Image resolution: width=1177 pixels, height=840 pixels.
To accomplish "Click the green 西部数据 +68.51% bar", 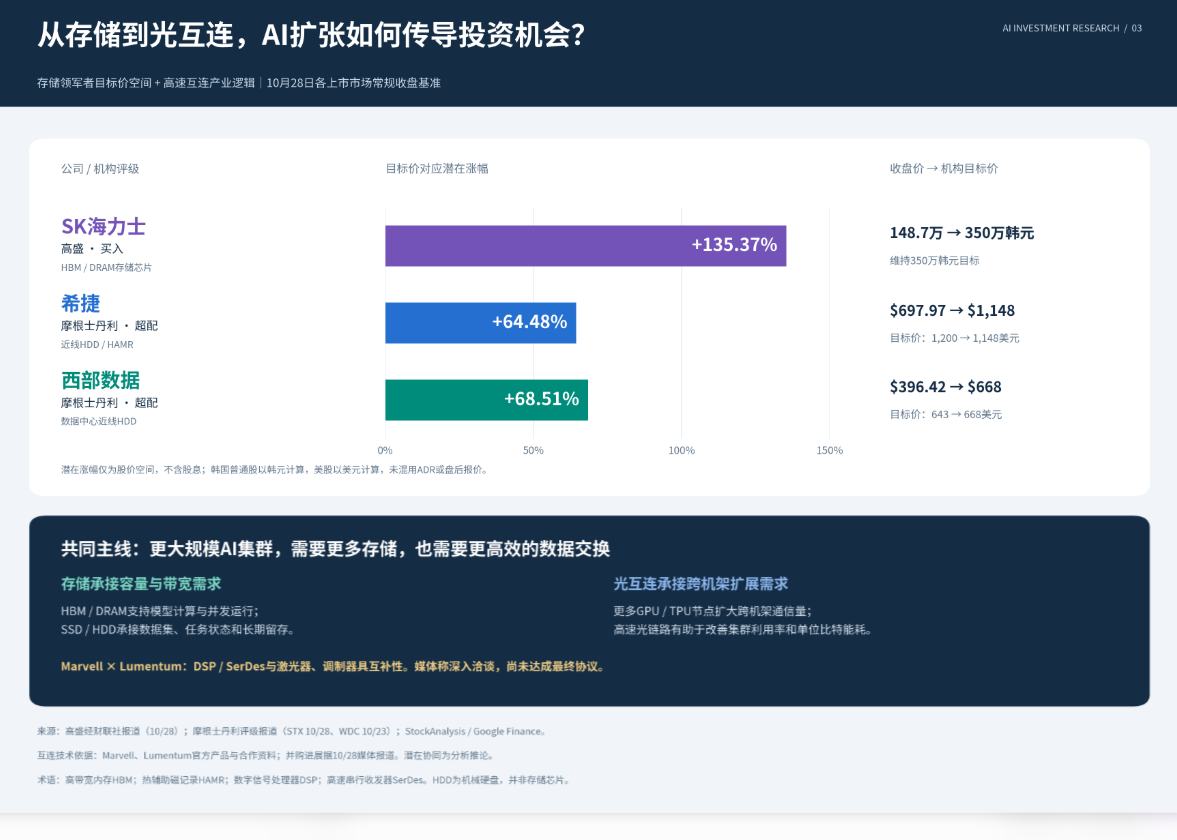I will click(486, 399).
